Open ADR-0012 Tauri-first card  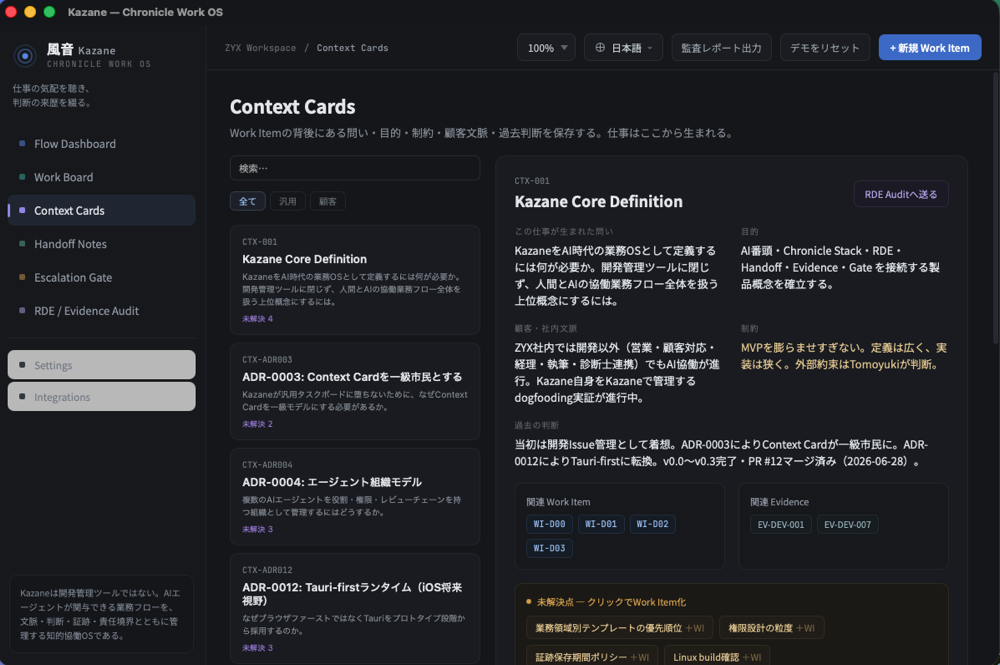point(355,609)
